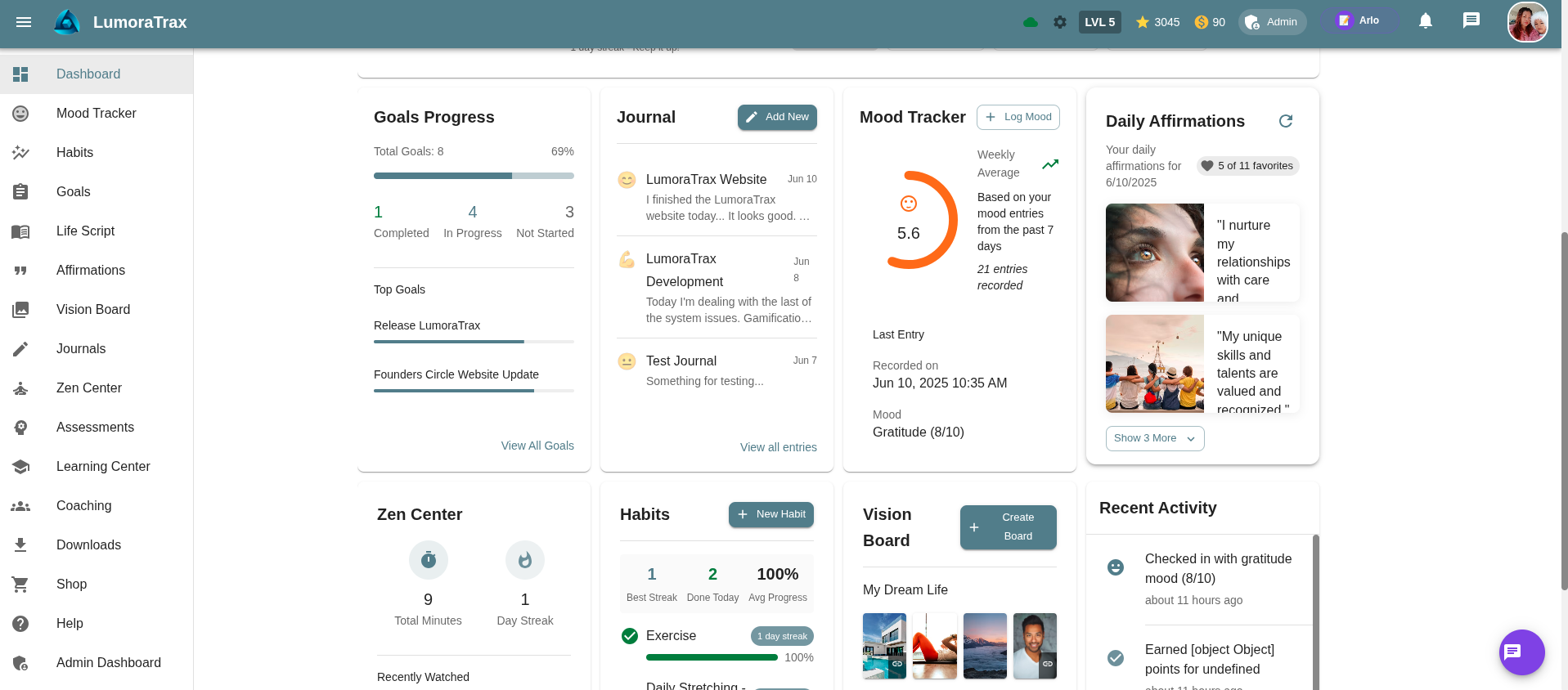
Task: Open the smiling man vision board thumbnail
Action: [1035, 646]
